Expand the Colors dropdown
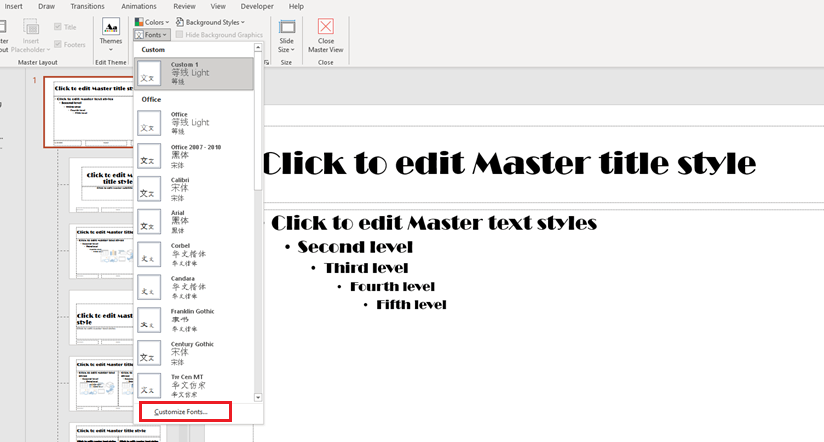The image size is (824, 442). point(152,22)
